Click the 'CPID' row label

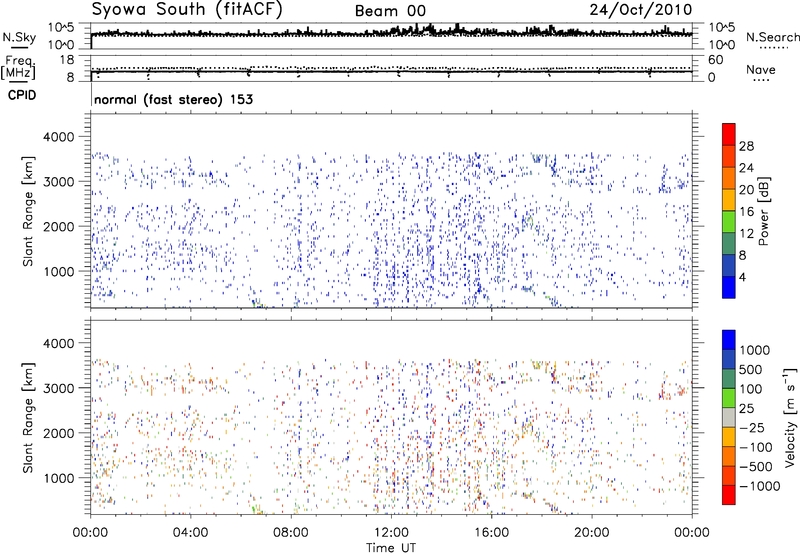(x=22, y=95)
